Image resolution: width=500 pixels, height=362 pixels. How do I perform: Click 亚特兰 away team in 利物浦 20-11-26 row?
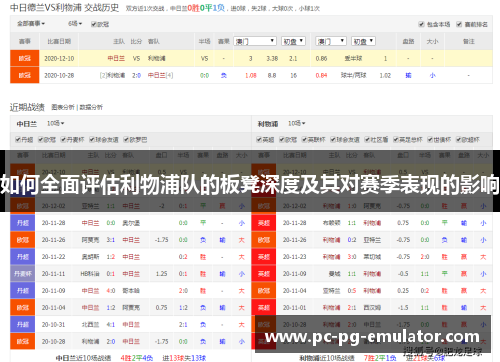coord(372,240)
